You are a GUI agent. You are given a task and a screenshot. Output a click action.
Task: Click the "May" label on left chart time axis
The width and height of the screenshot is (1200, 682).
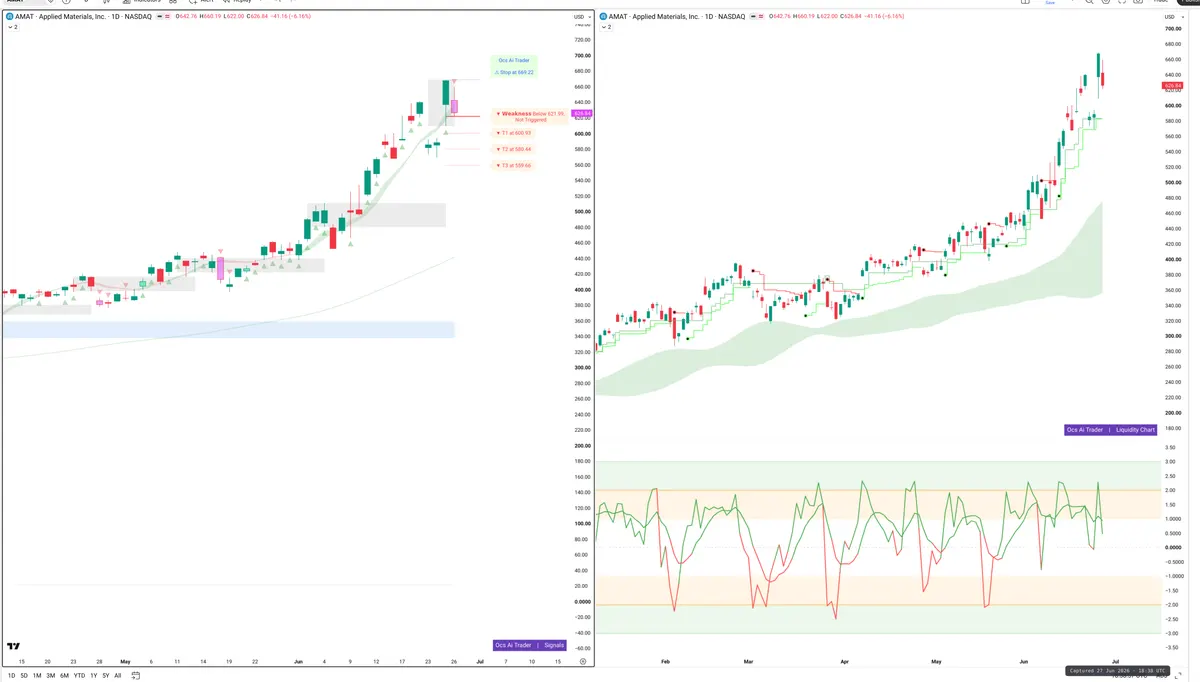[x=125, y=661]
